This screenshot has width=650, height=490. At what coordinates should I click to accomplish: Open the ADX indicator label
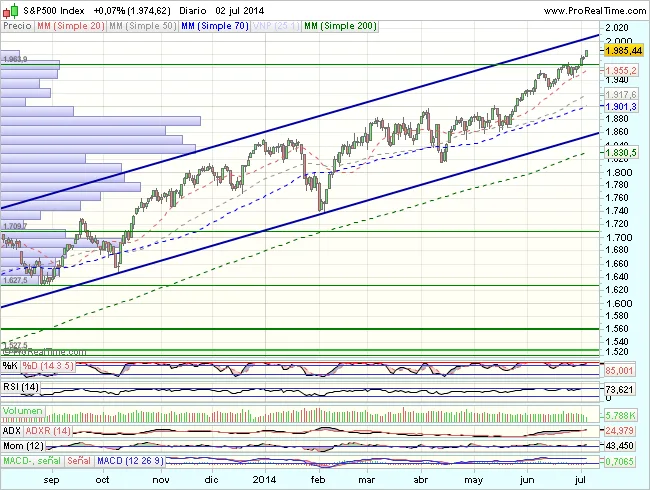tap(12, 431)
